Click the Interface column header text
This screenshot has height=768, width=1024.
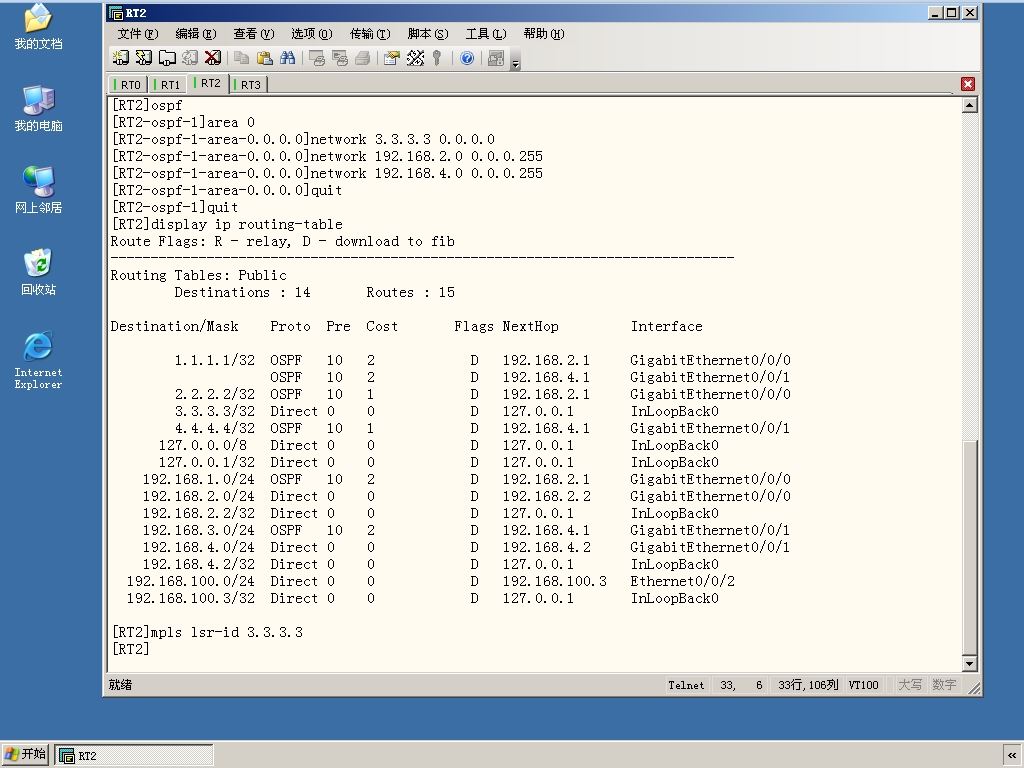click(666, 326)
